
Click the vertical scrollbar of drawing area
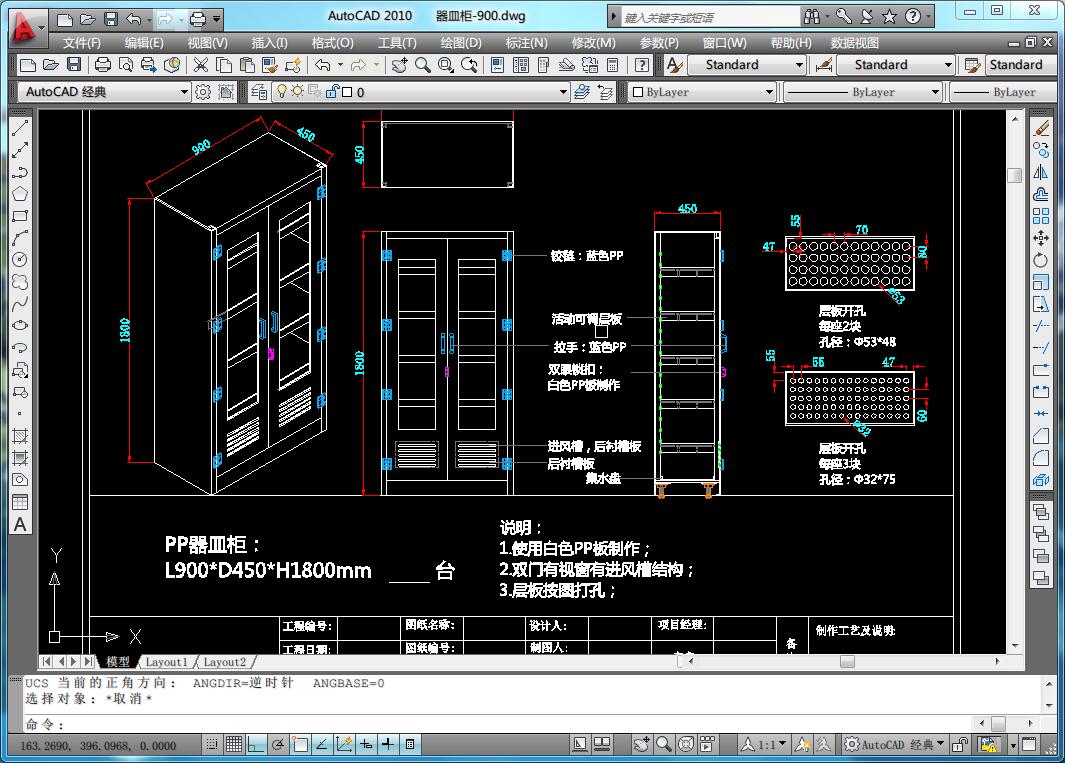tap(1015, 382)
